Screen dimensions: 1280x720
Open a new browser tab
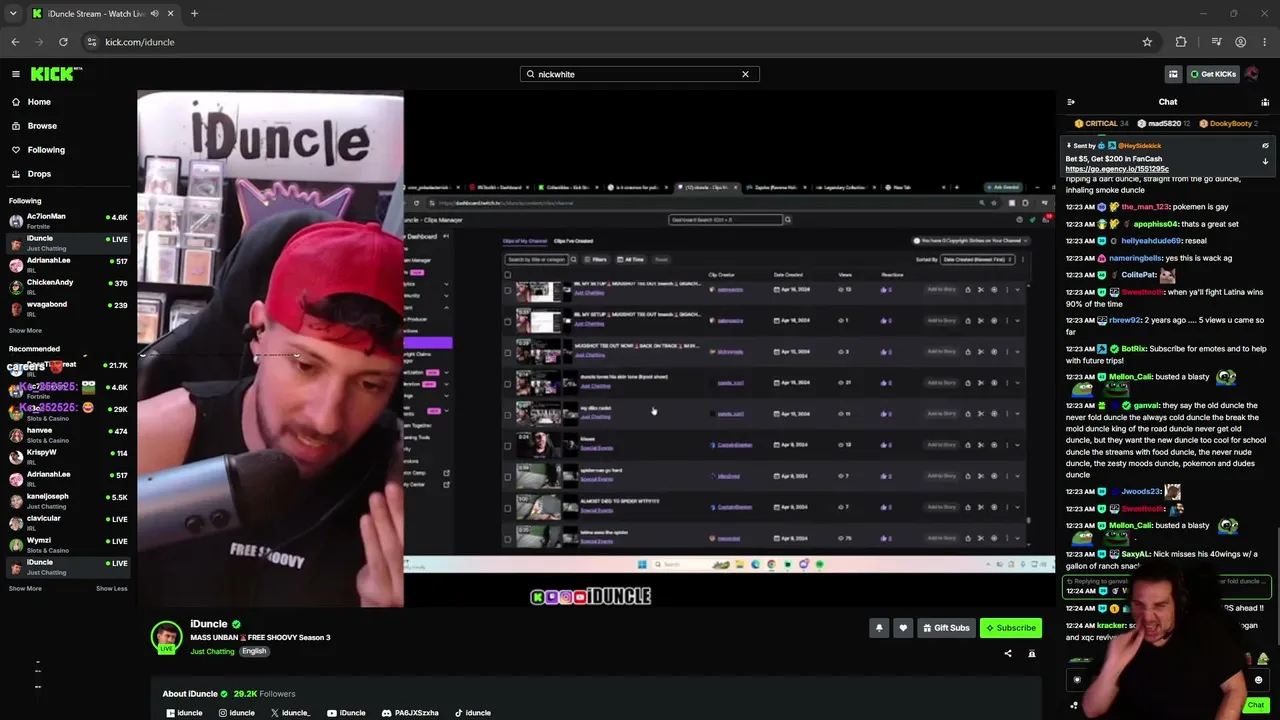(x=194, y=14)
